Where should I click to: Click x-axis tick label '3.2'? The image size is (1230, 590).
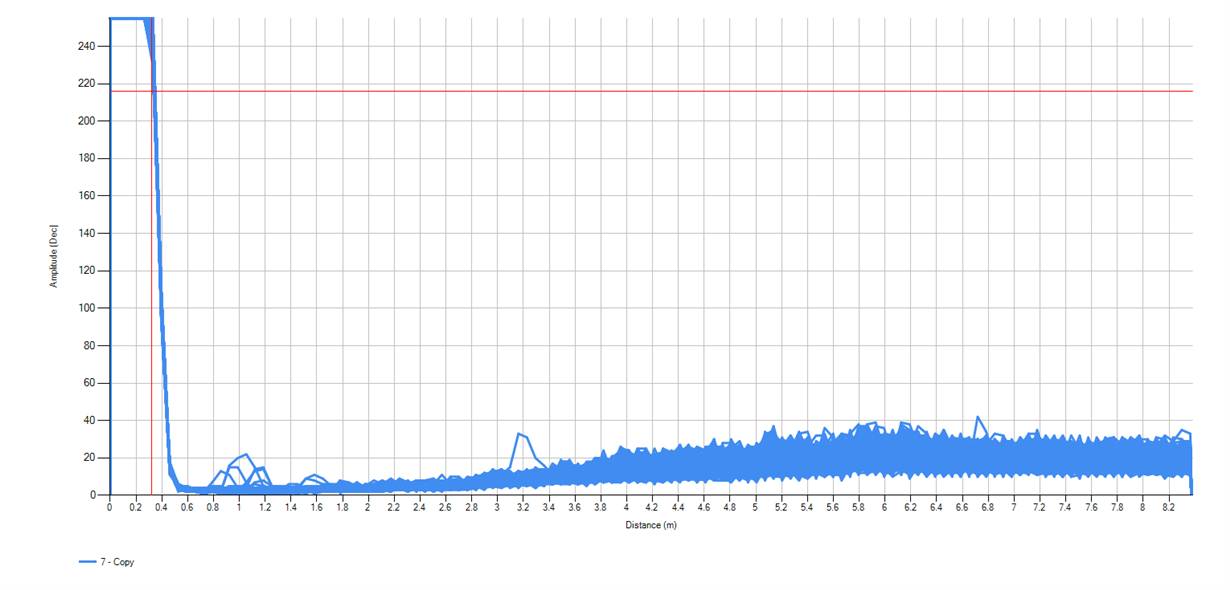pos(523,508)
